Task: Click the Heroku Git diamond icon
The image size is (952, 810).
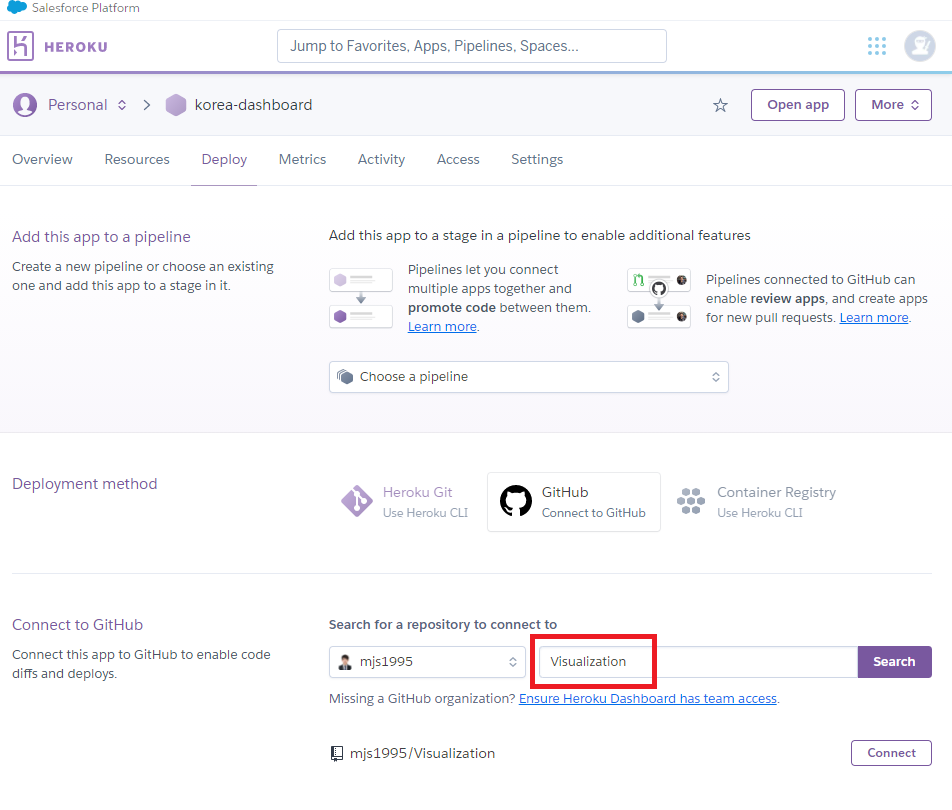Action: (356, 502)
